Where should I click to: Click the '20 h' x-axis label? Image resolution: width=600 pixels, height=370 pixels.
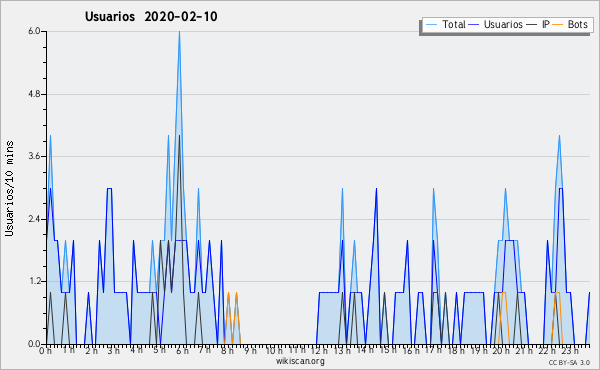pos(501,350)
